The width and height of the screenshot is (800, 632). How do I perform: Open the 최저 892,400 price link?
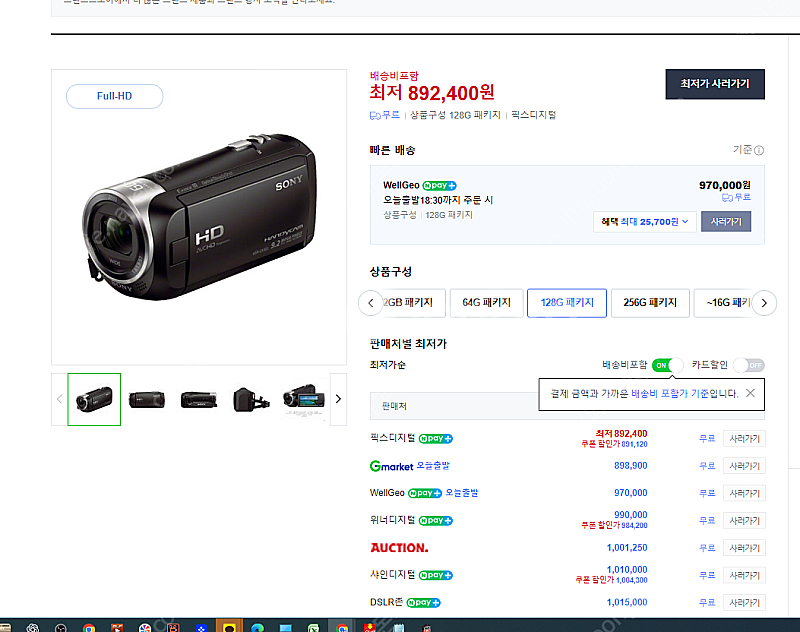[x=621, y=434]
